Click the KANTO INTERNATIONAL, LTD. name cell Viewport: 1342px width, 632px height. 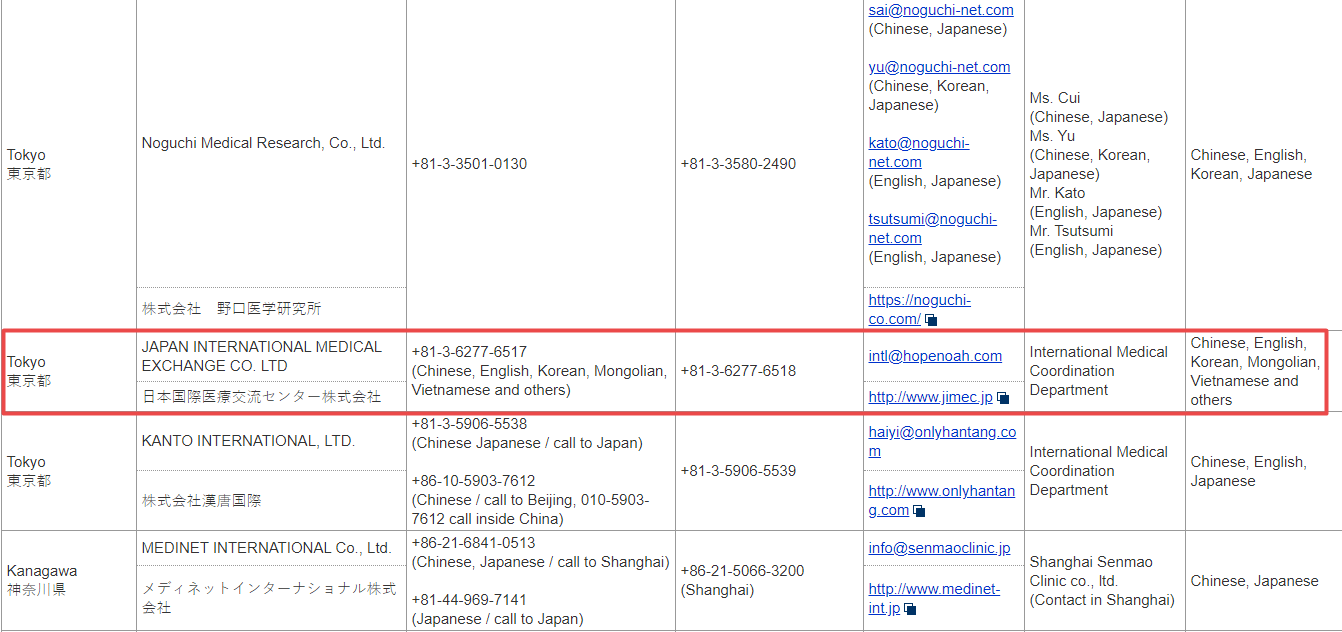point(248,441)
